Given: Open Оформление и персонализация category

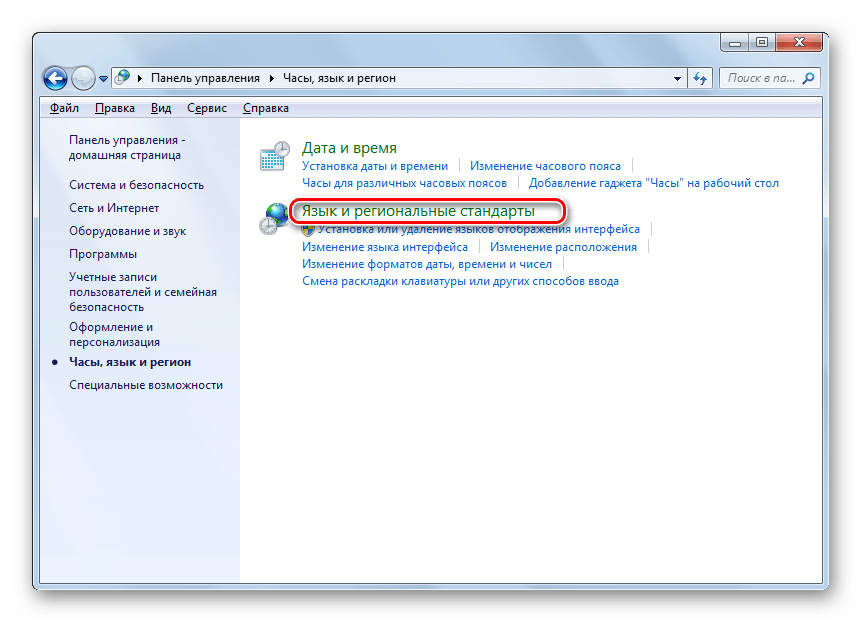Looking at the screenshot, I should [x=114, y=334].
